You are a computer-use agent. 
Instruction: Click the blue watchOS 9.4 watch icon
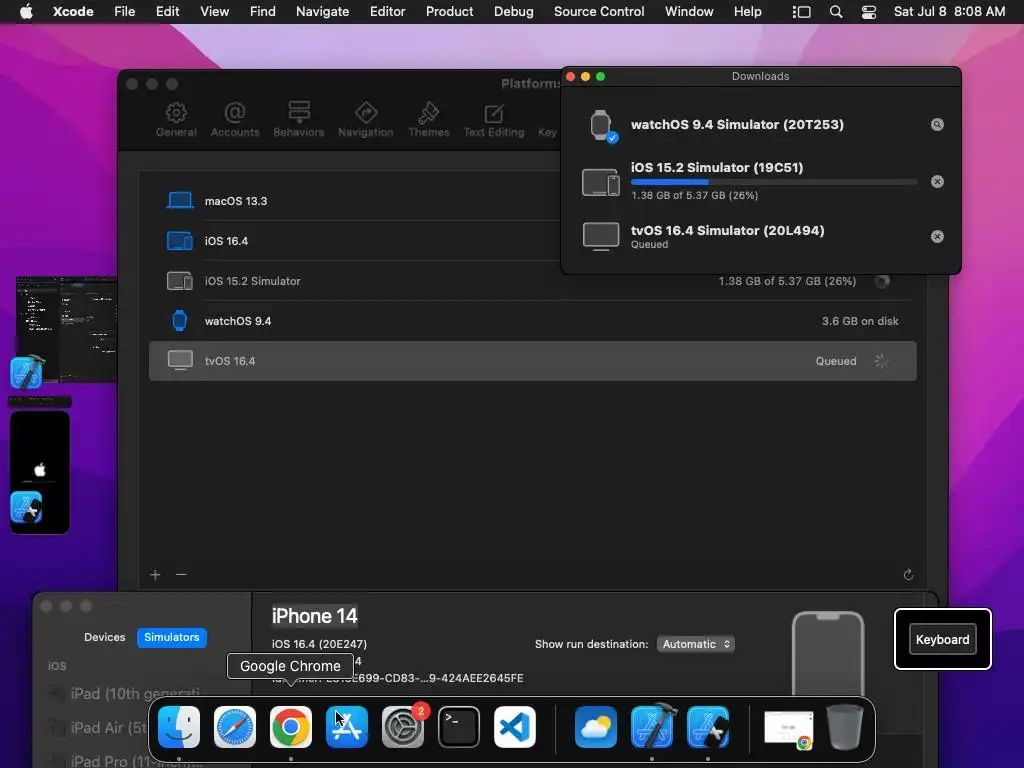click(179, 321)
